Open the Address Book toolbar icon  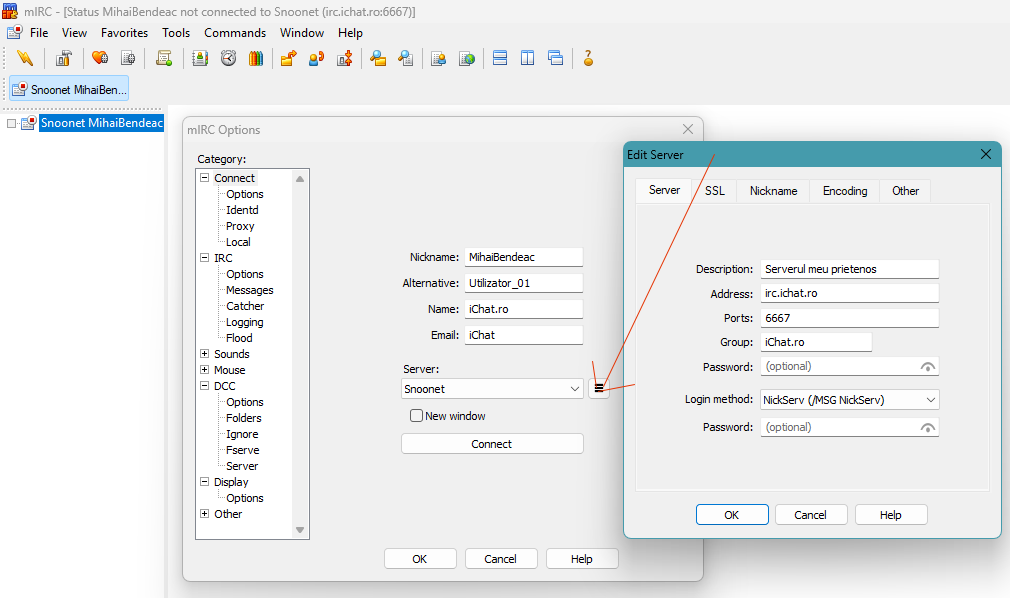point(200,58)
